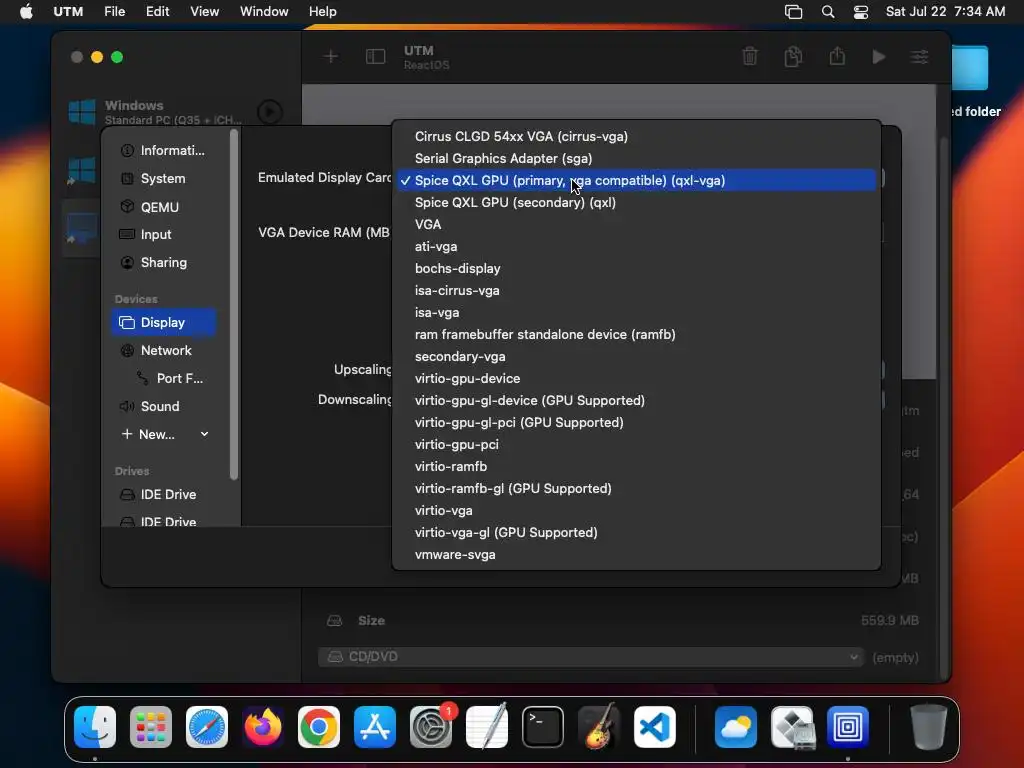Select Network device in sidebar

point(163,351)
